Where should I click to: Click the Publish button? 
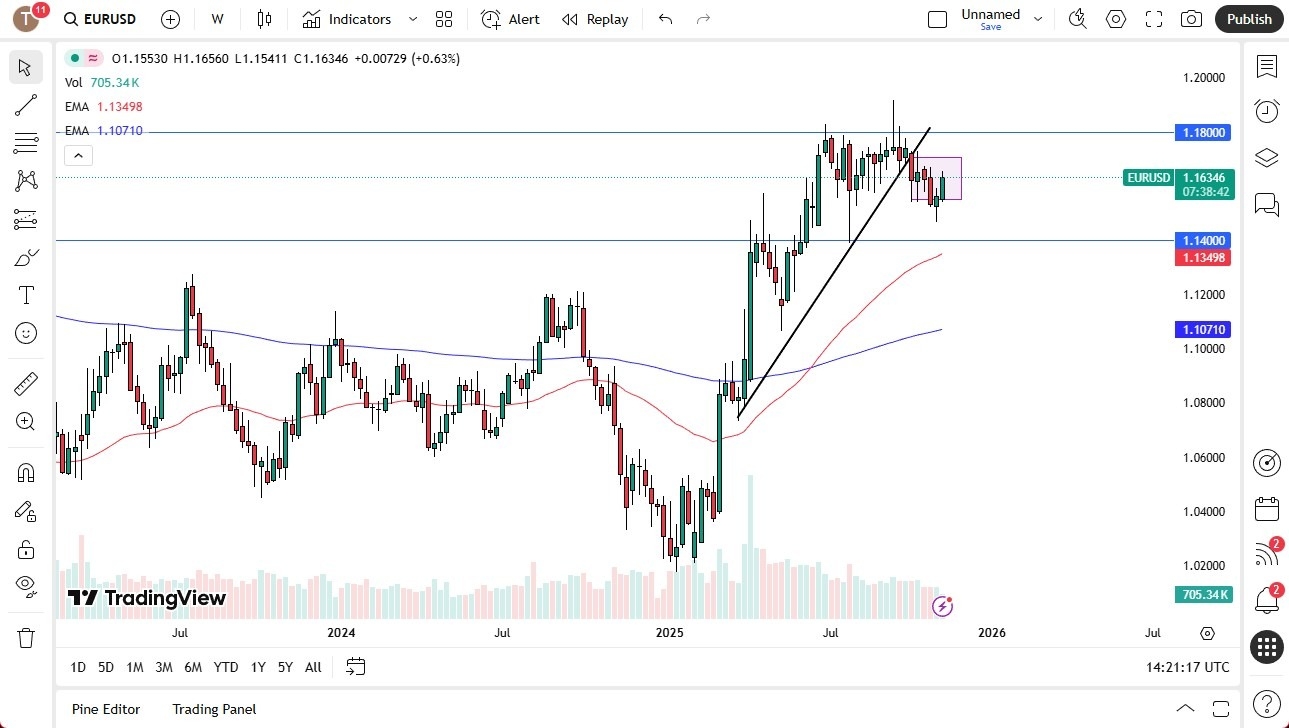(1248, 19)
